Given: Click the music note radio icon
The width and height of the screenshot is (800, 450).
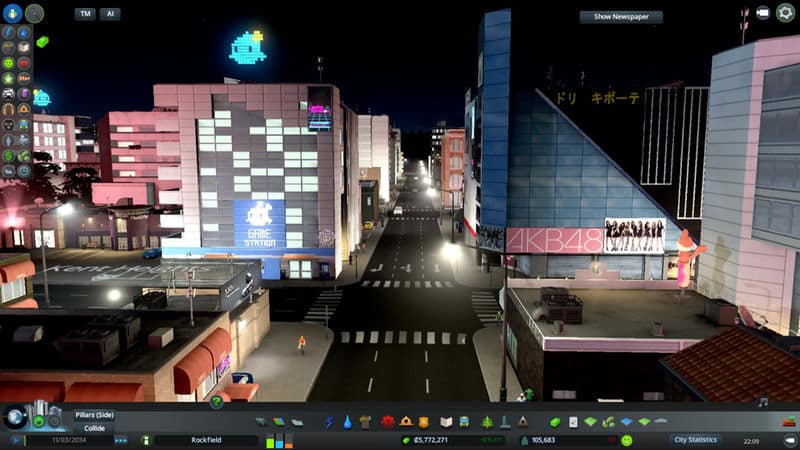Looking at the screenshot, I should point(763,402).
